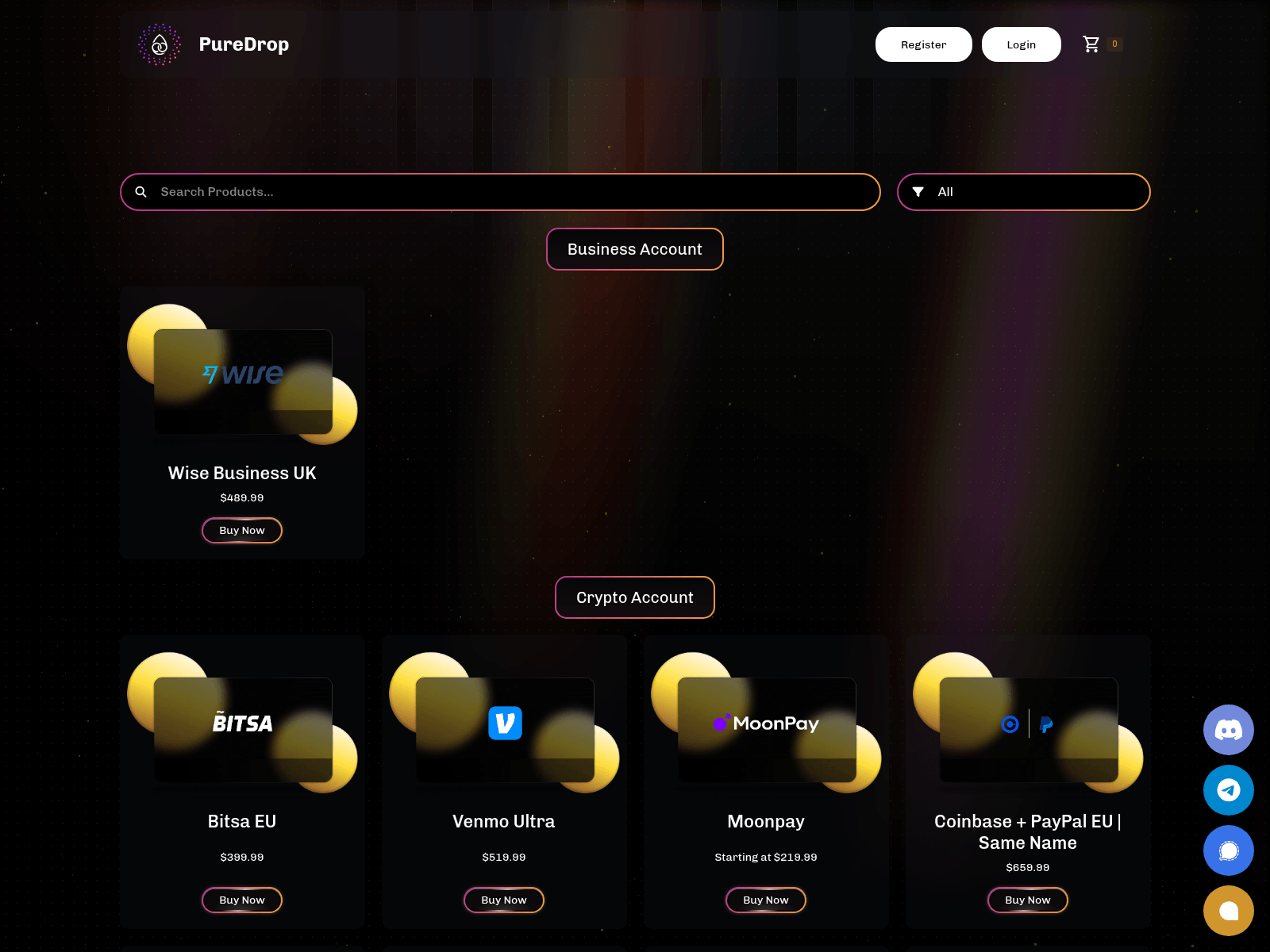Viewport: 1270px width, 952px height.
Task: Open the Discord chat link
Action: (1228, 730)
